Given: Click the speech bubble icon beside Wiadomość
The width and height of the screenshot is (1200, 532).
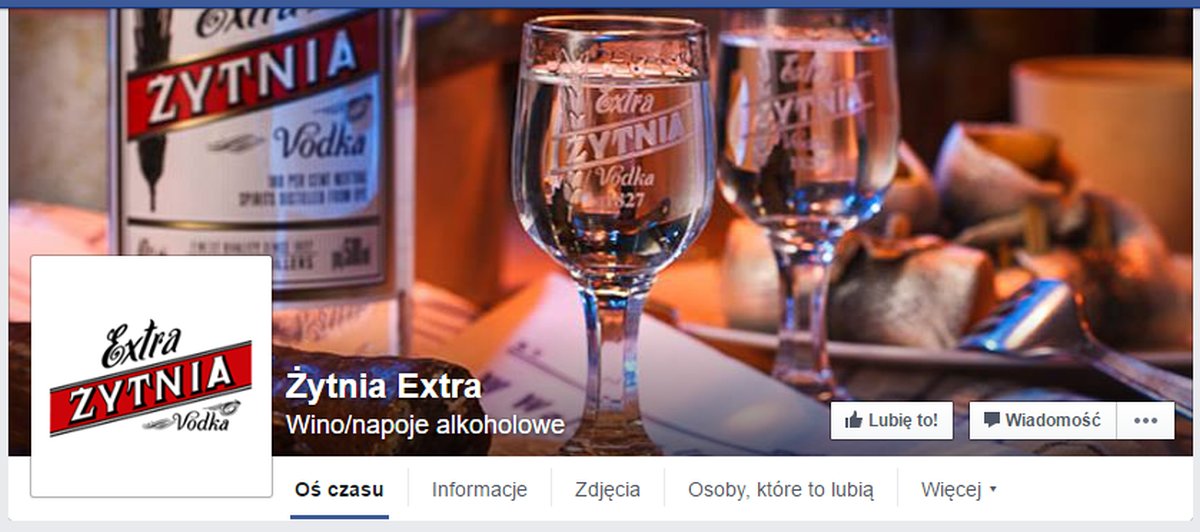Looking at the screenshot, I should pos(991,420).
